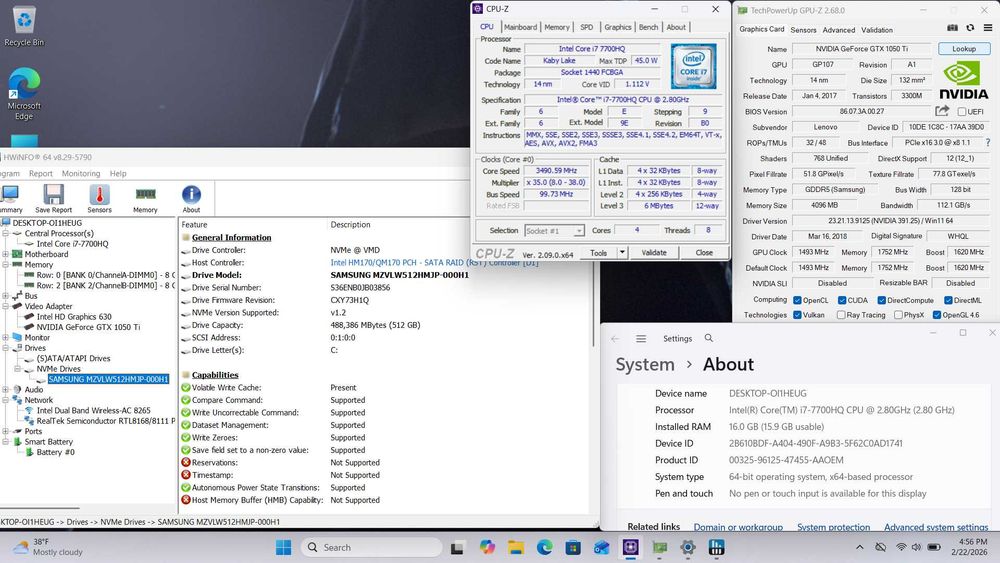Open the Sensors tool in HWiNFO
1000x563 pixels.
99,198
